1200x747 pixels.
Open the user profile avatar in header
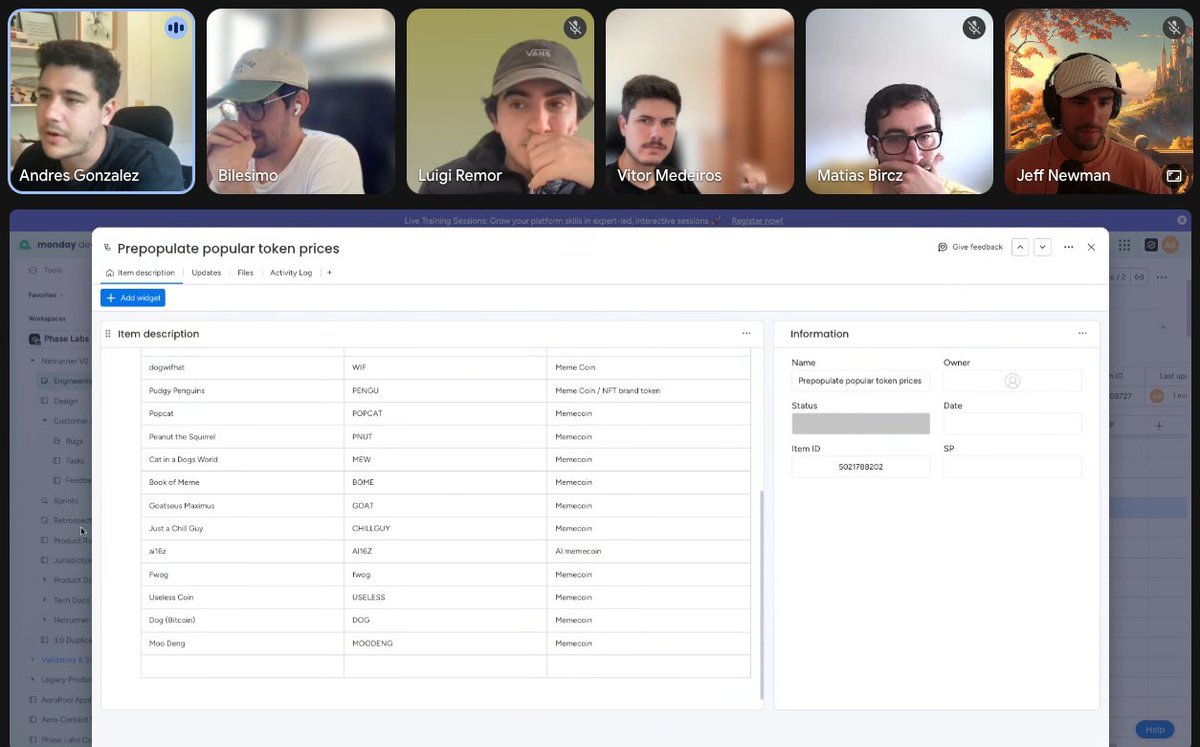[x=1170, y=244]
